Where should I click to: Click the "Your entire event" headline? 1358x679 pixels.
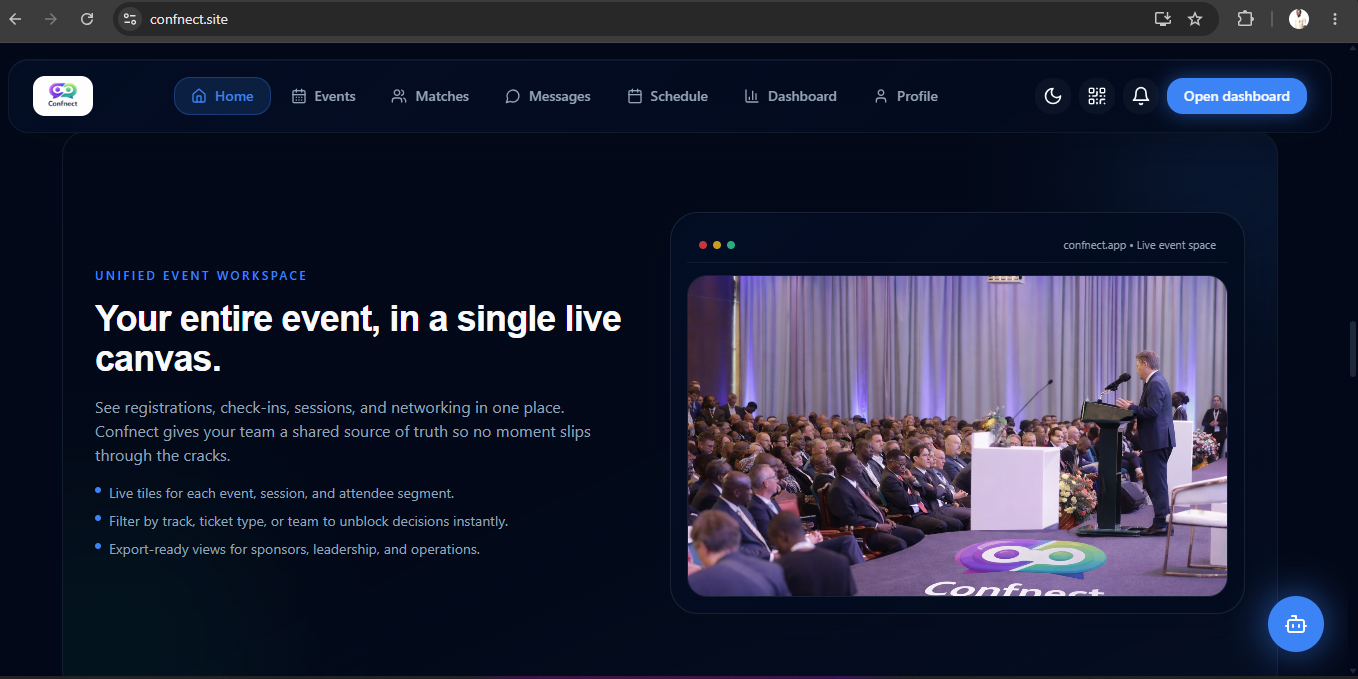pyautogui.click(x=358, y=338)
